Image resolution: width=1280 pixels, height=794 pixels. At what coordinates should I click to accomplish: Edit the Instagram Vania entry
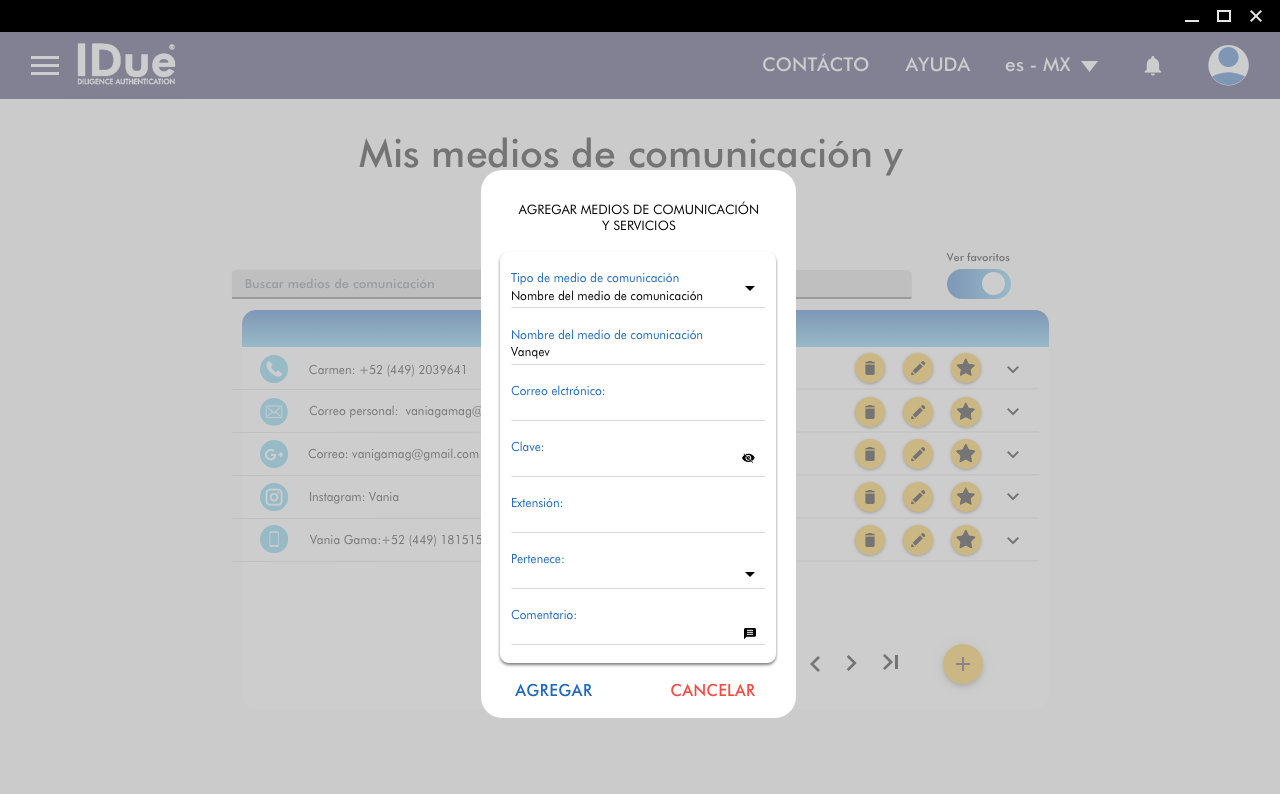(917, 497)
